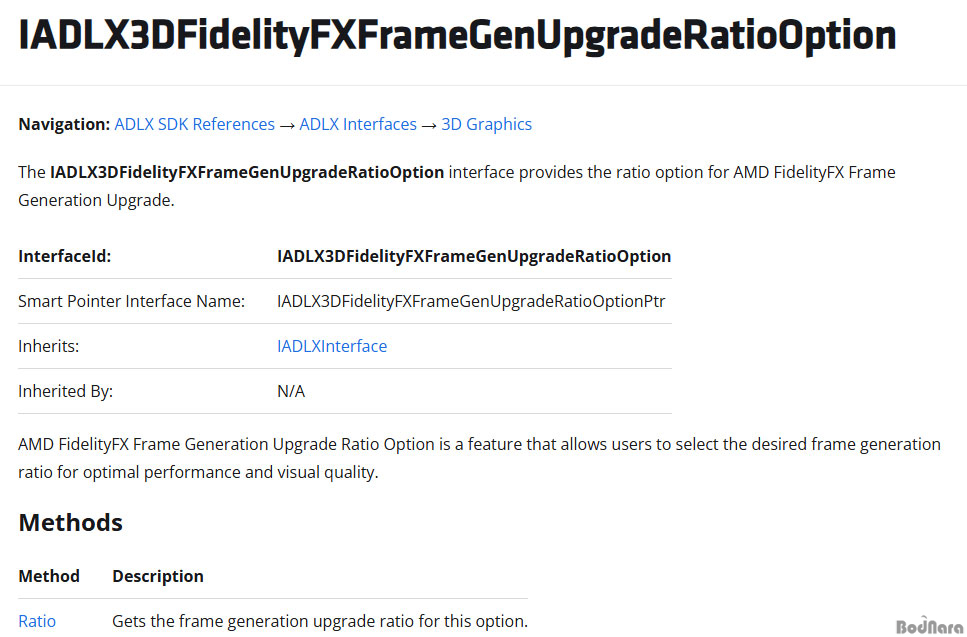This screenshot has height=637, width=967.
Task: Click the BodNara watermark logo
Action: pyautogui.click(x=928, y=627)
